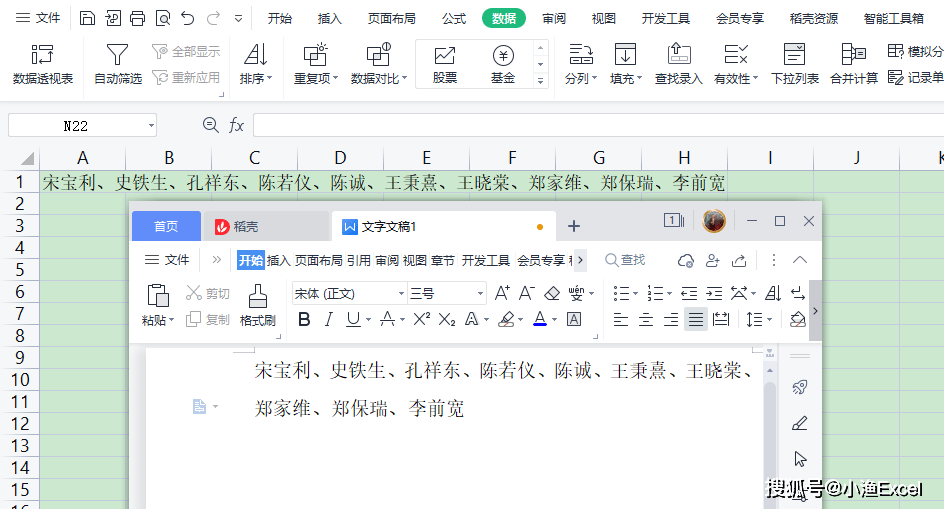
Task: Click 记录单 record form button
Action: tap(916, 77)
